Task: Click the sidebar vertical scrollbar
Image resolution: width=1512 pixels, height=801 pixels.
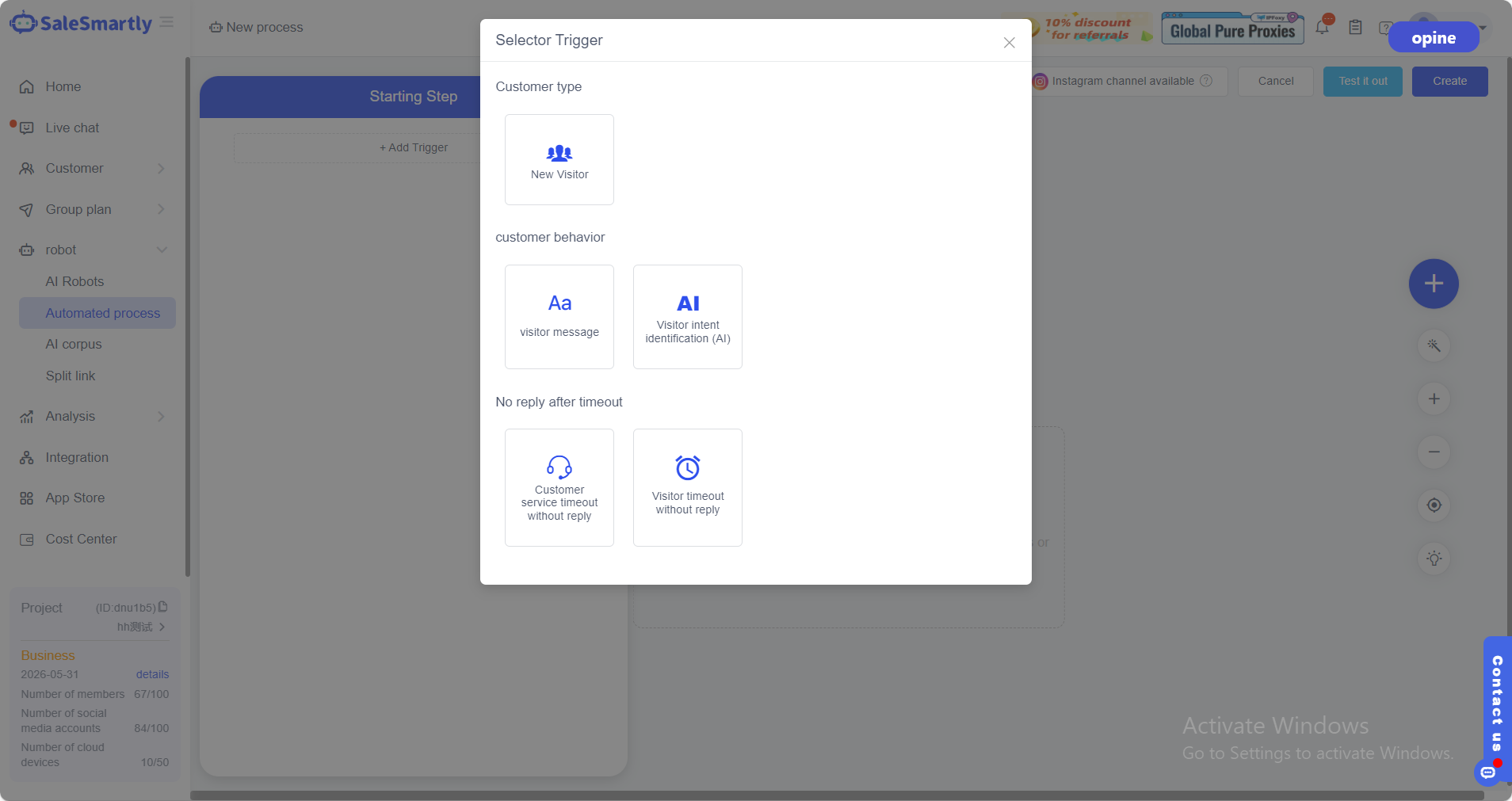Action: point(188,317)
